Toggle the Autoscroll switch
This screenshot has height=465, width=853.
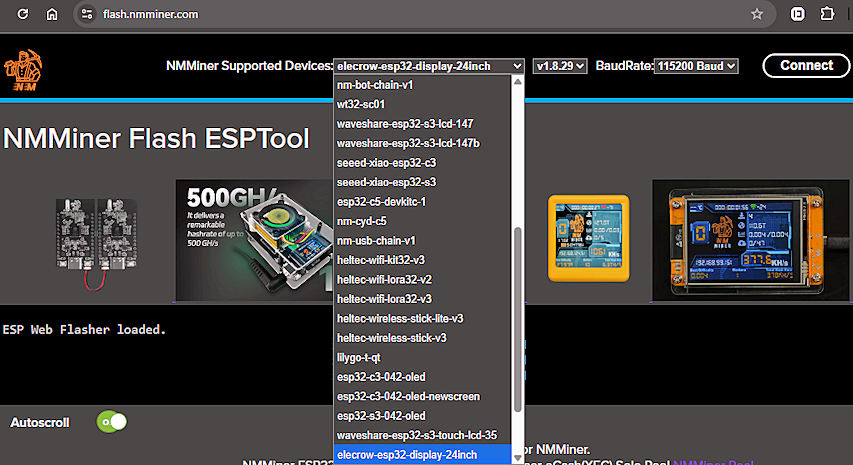(x=112, y=422)
